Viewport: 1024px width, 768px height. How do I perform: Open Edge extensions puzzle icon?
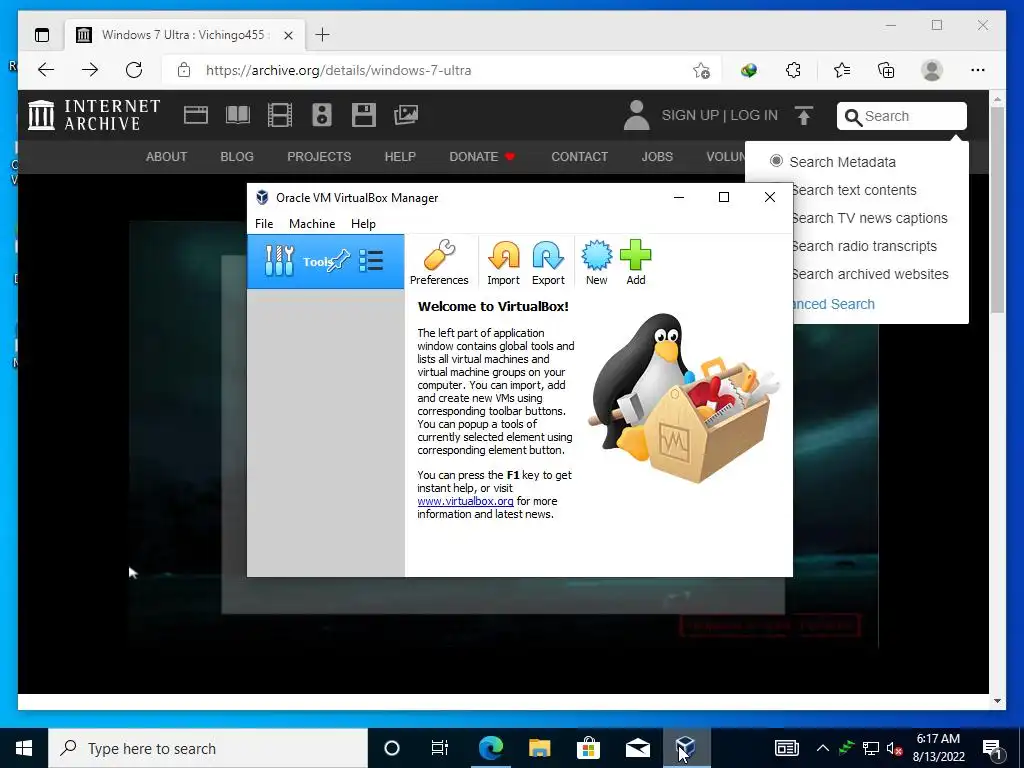[793, 70]
